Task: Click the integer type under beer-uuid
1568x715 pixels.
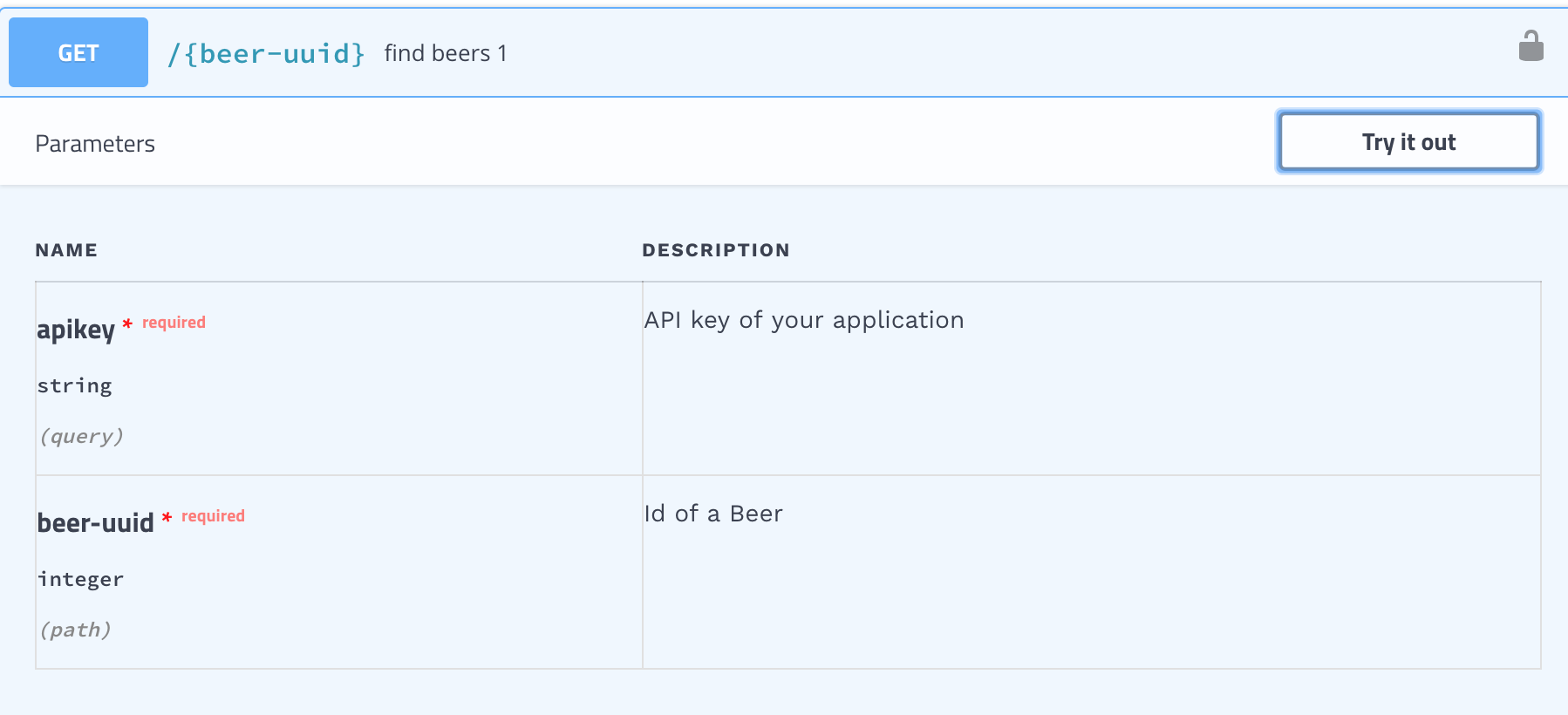Action: click(x=80, y=579)
